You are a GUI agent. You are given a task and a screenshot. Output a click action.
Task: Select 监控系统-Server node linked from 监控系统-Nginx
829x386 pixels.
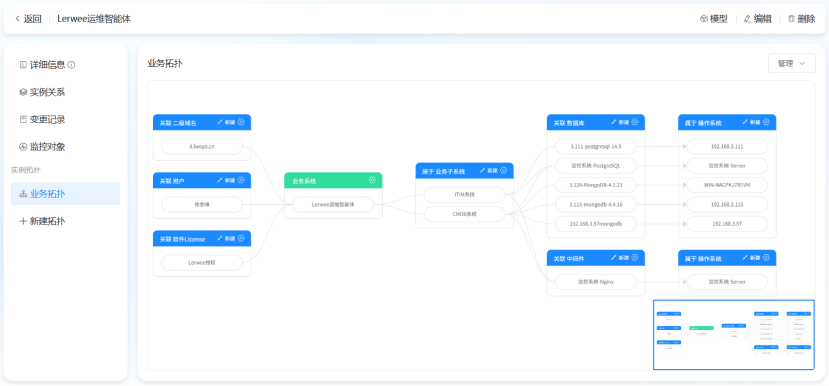point(727,282)
